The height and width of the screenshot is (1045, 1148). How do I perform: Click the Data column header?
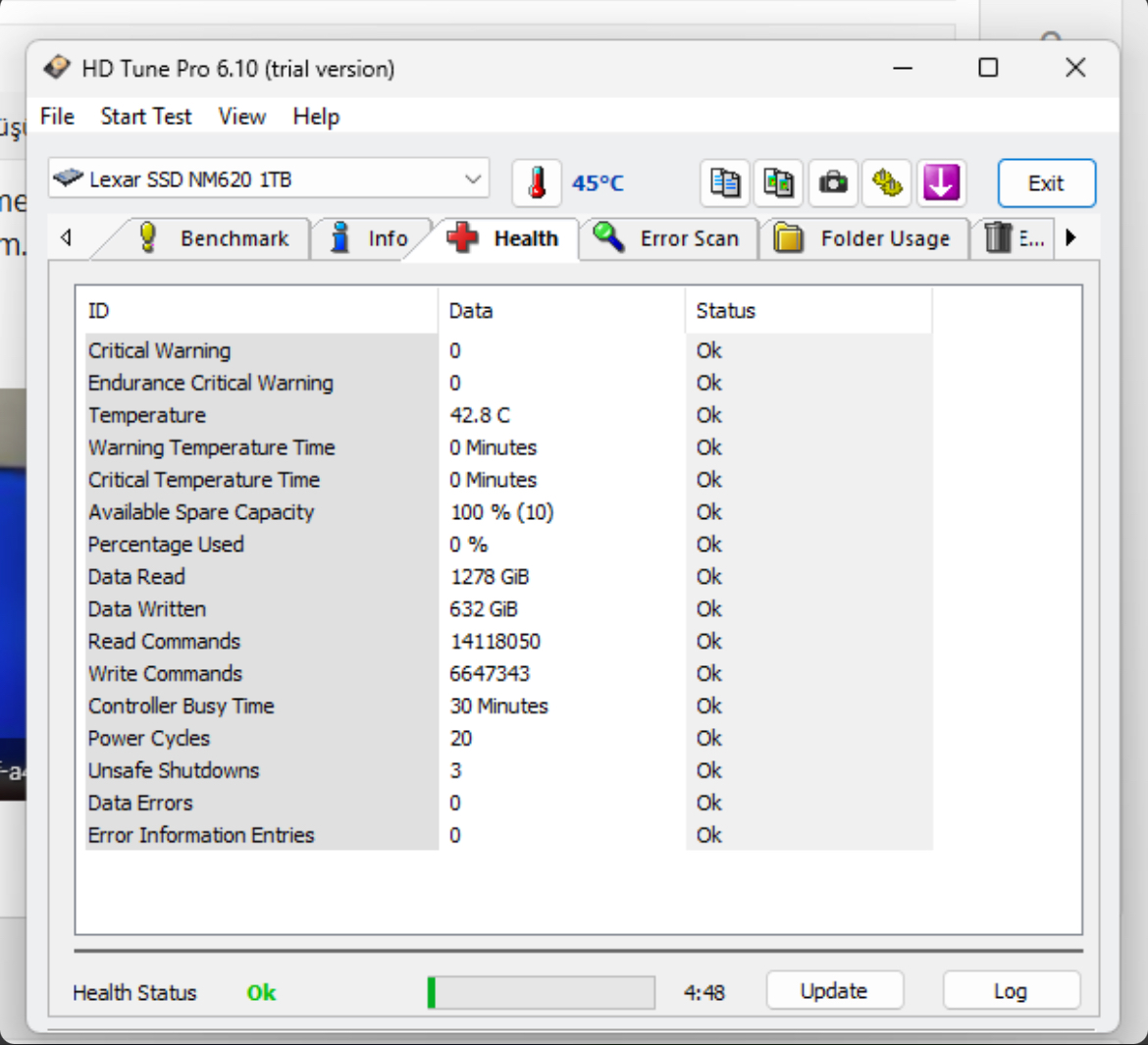tap(561, 310)
